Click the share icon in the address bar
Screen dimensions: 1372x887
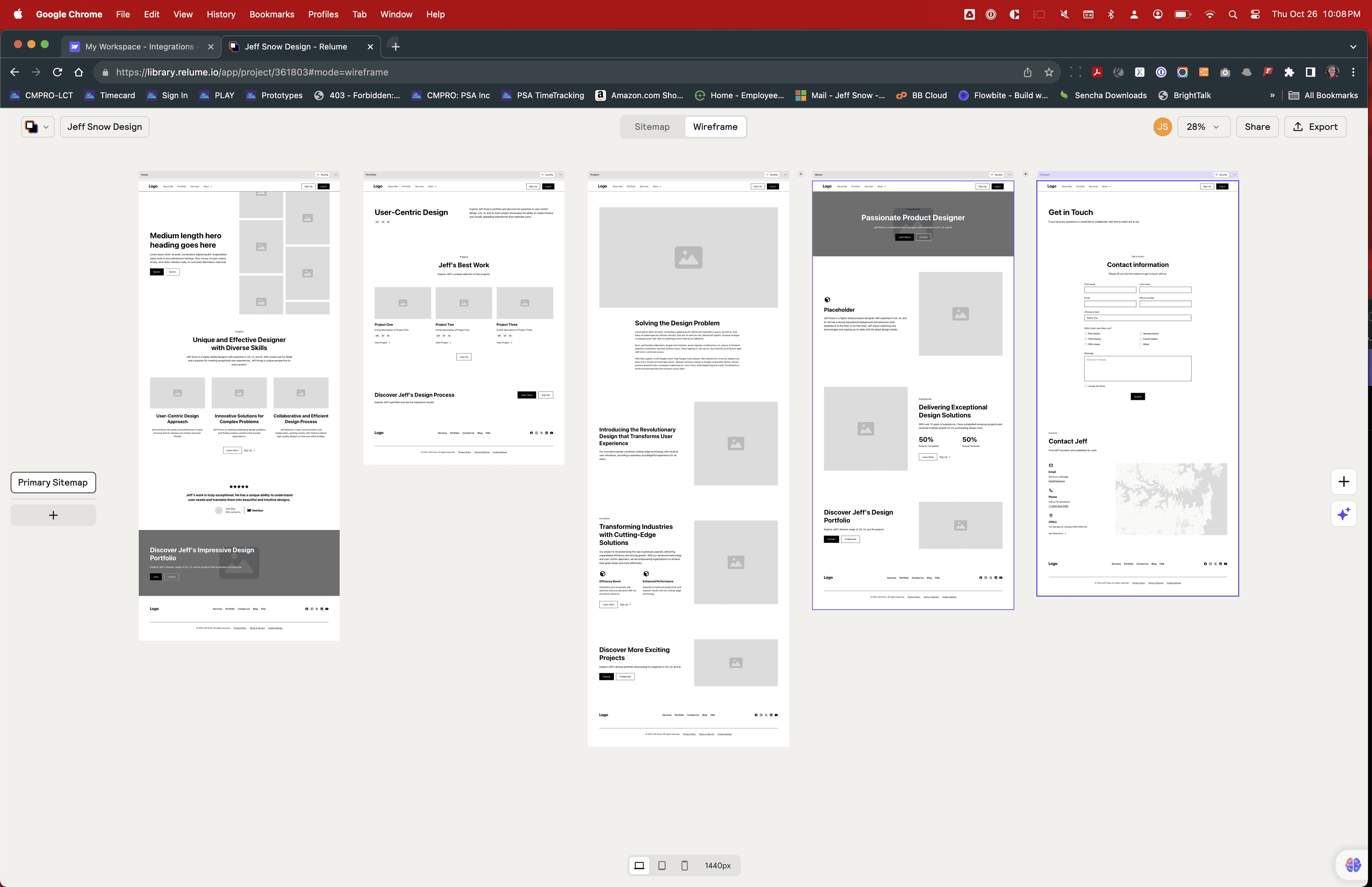pos(1028,72)
